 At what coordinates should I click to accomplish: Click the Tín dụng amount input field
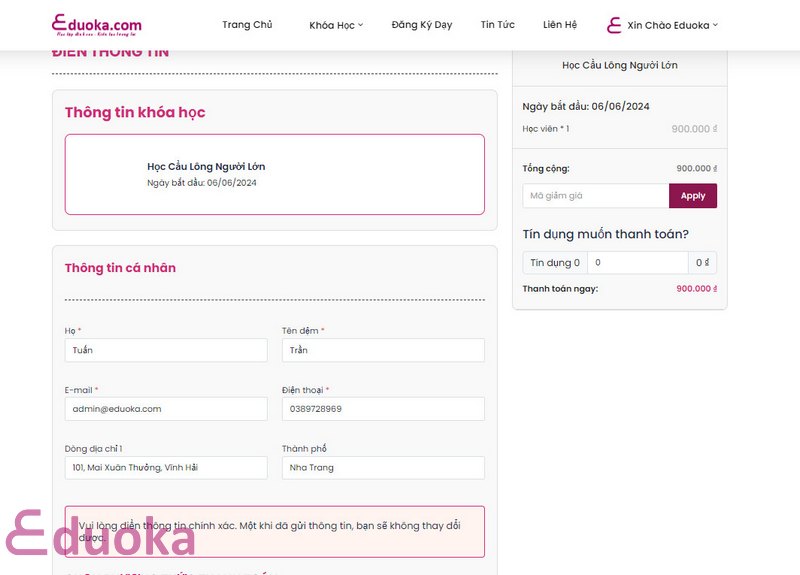[x=638, y=263]
